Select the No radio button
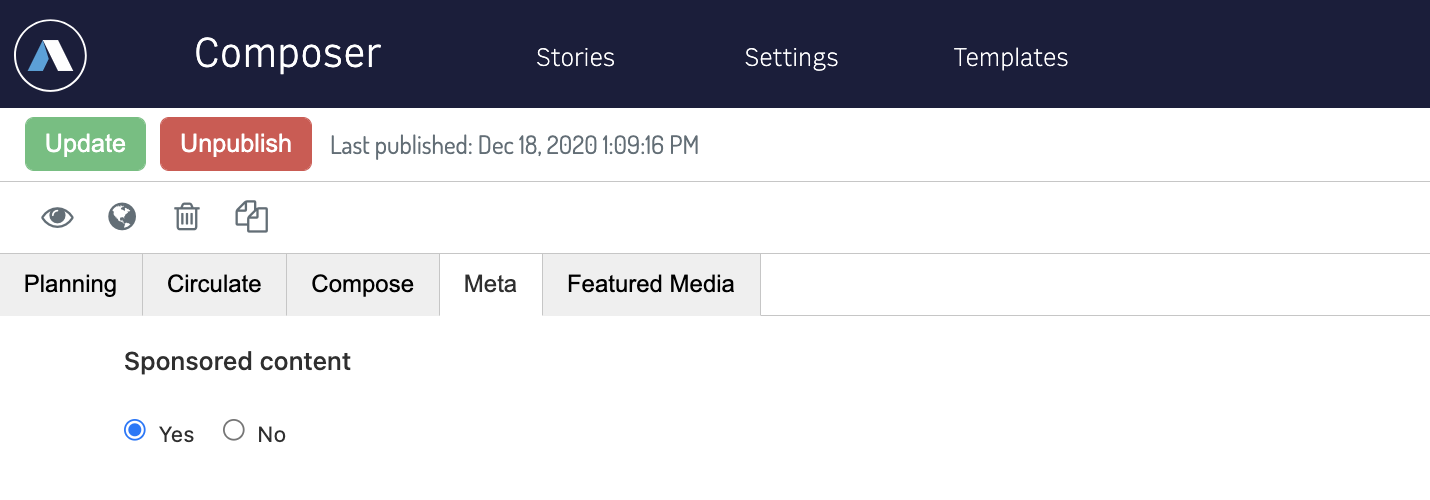The image size is (1430, 500). click(233, 431)
